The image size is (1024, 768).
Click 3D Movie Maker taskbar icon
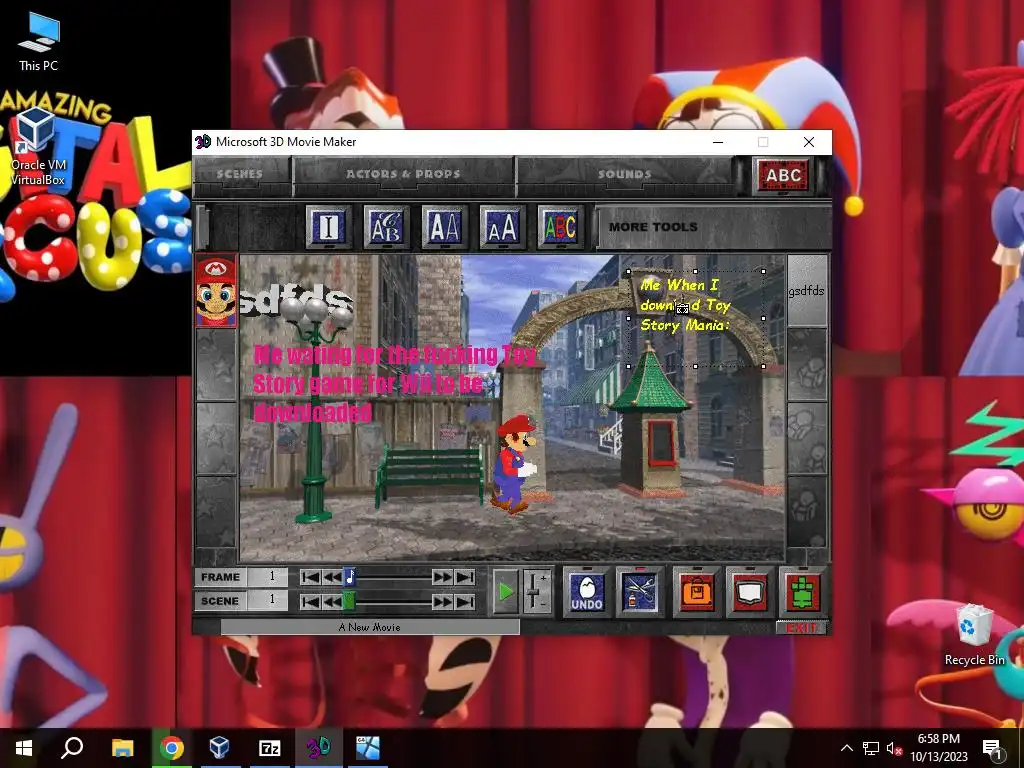click(x=318, y=748)
